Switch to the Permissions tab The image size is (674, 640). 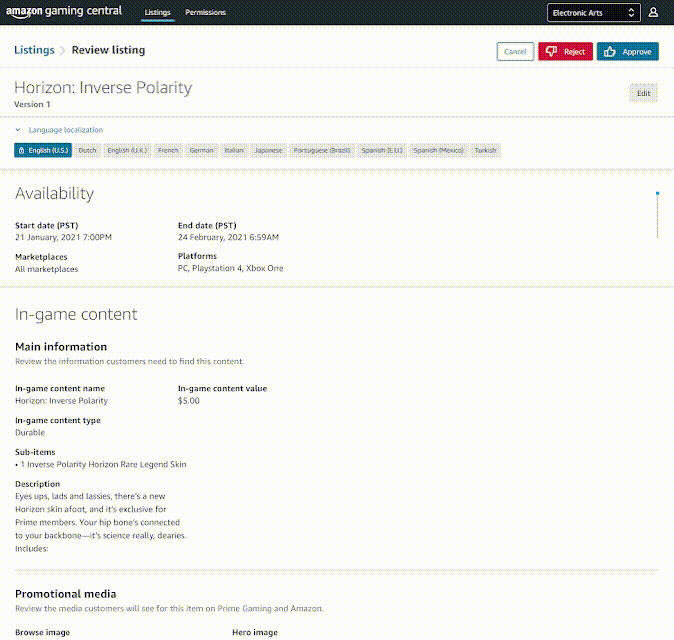[x=205, y=12]
